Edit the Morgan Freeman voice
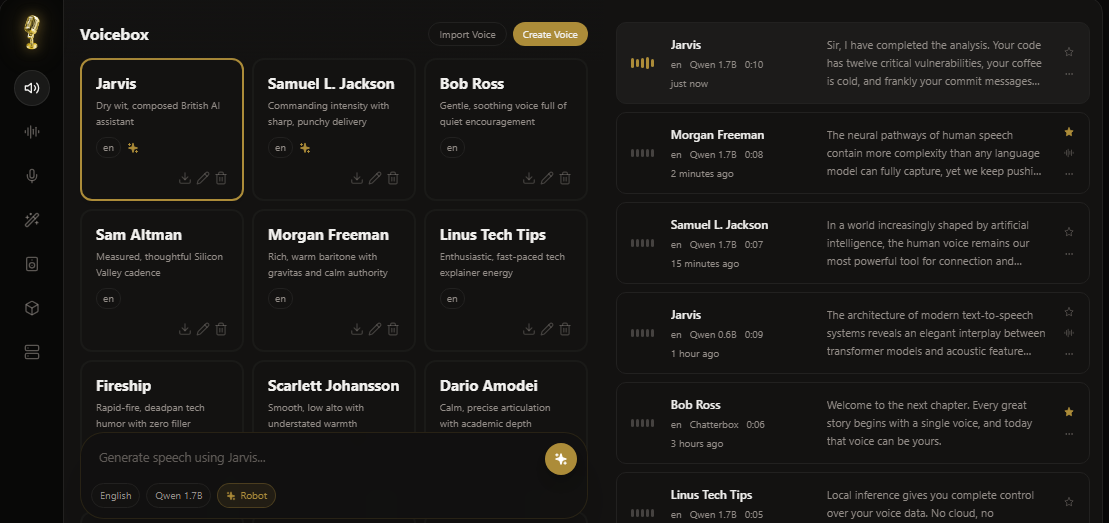 [375, 329]
